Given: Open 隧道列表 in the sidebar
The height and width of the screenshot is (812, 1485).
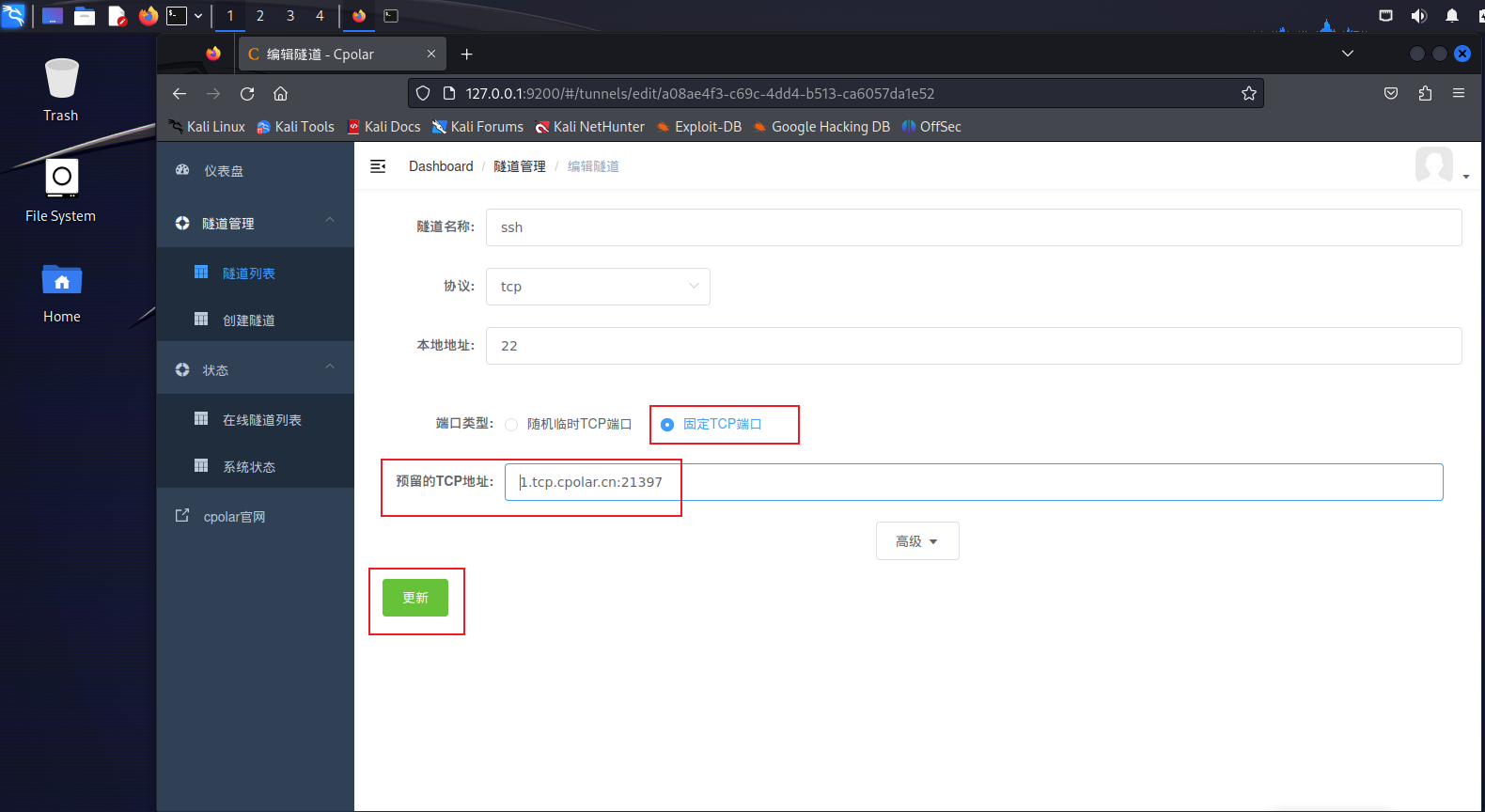Looking at the screenshot, I should pos(256,273).
